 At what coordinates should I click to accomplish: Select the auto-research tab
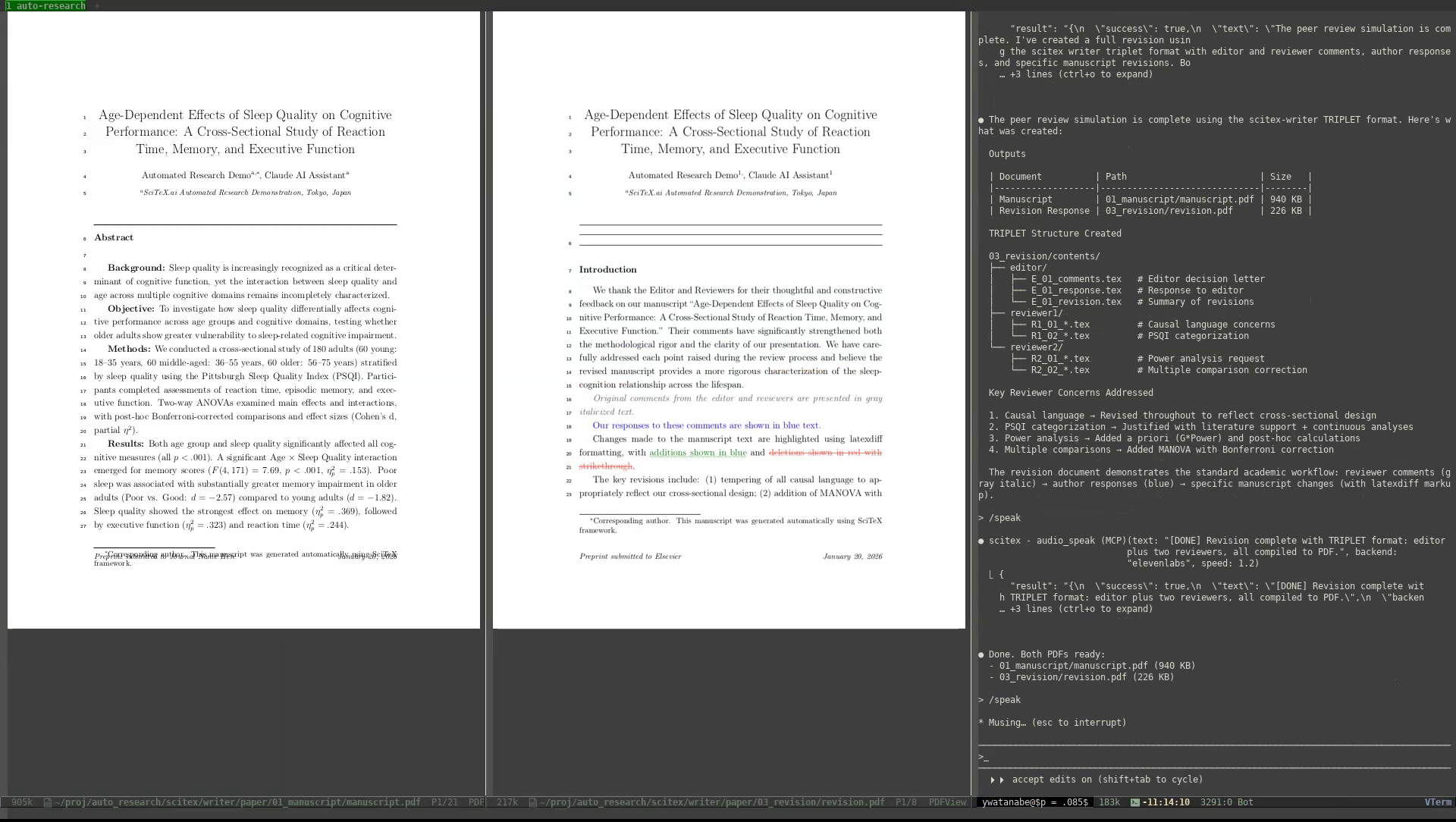coord(45,5)
